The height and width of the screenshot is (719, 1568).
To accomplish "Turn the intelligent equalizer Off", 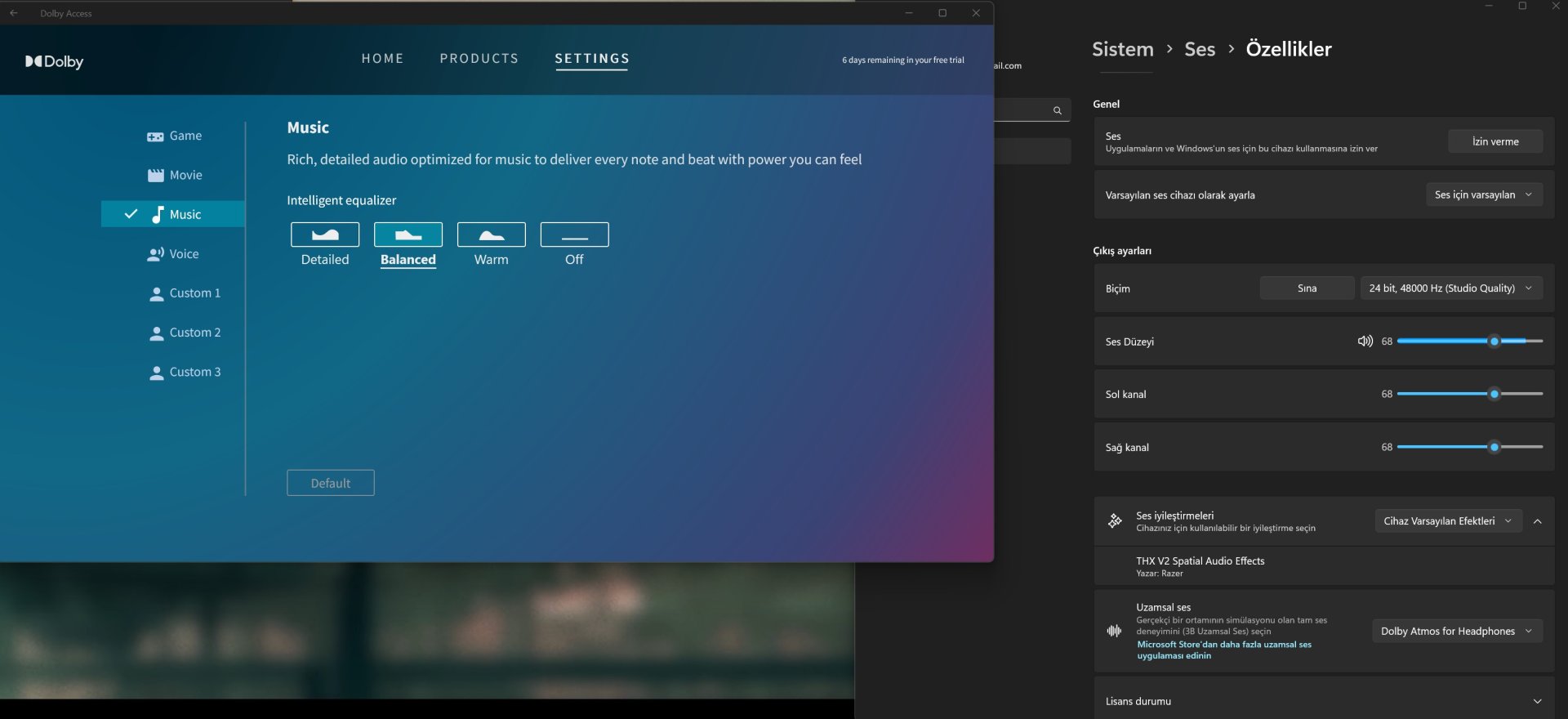I will click(x=575, y=234).
